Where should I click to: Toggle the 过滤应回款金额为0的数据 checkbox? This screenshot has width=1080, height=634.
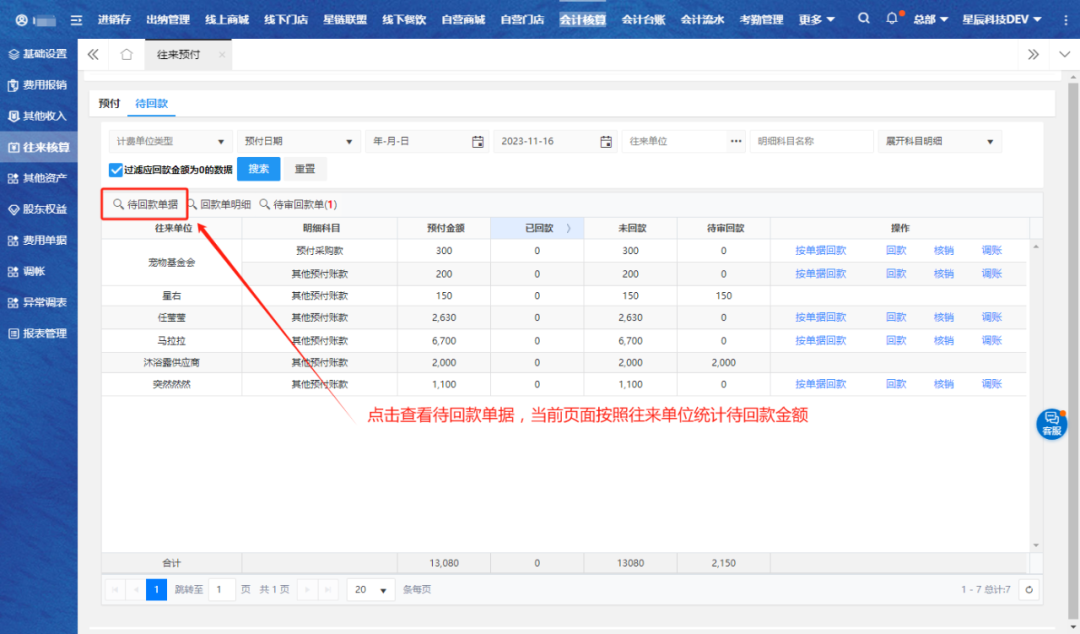(116, 170)
